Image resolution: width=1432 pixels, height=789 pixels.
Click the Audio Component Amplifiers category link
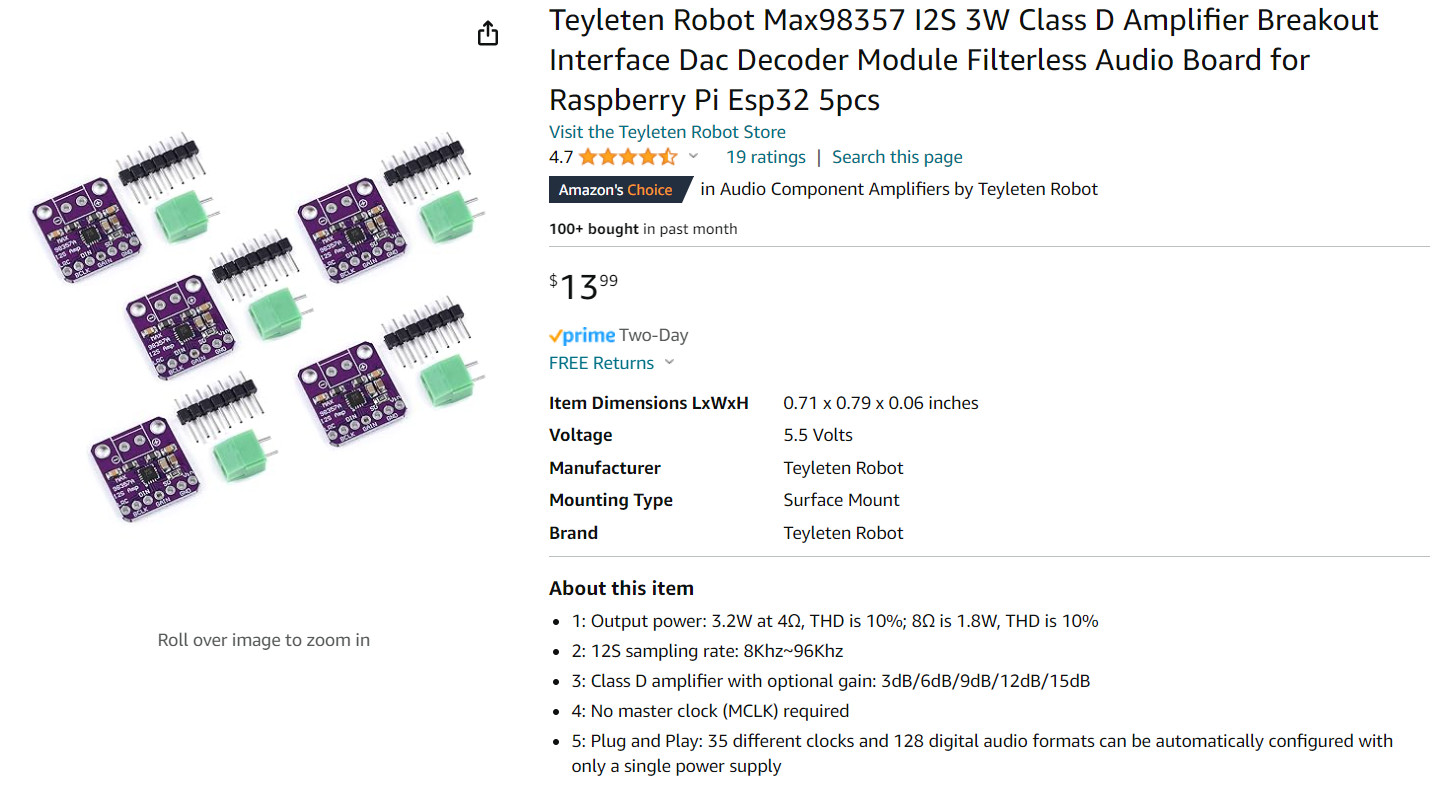834,189
